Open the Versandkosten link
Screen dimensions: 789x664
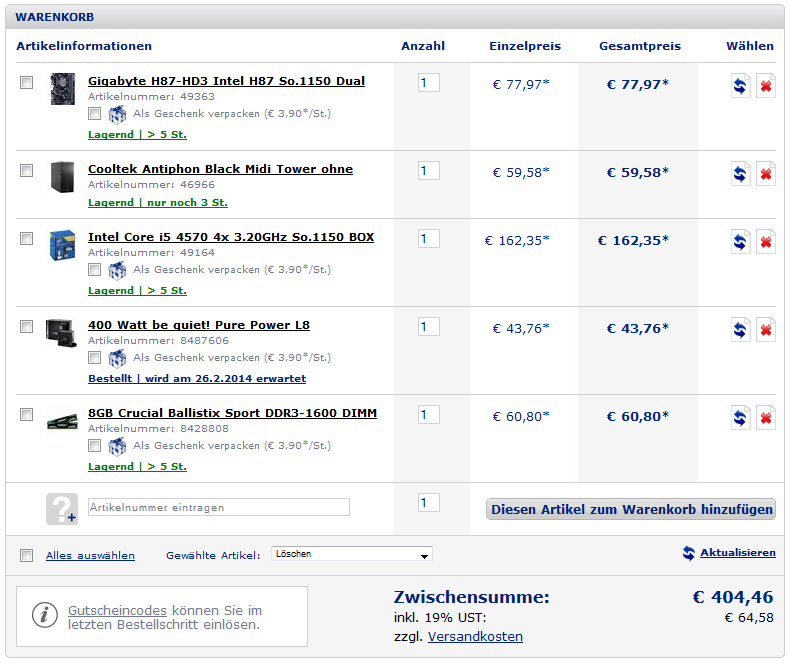[x=475, y=637]
